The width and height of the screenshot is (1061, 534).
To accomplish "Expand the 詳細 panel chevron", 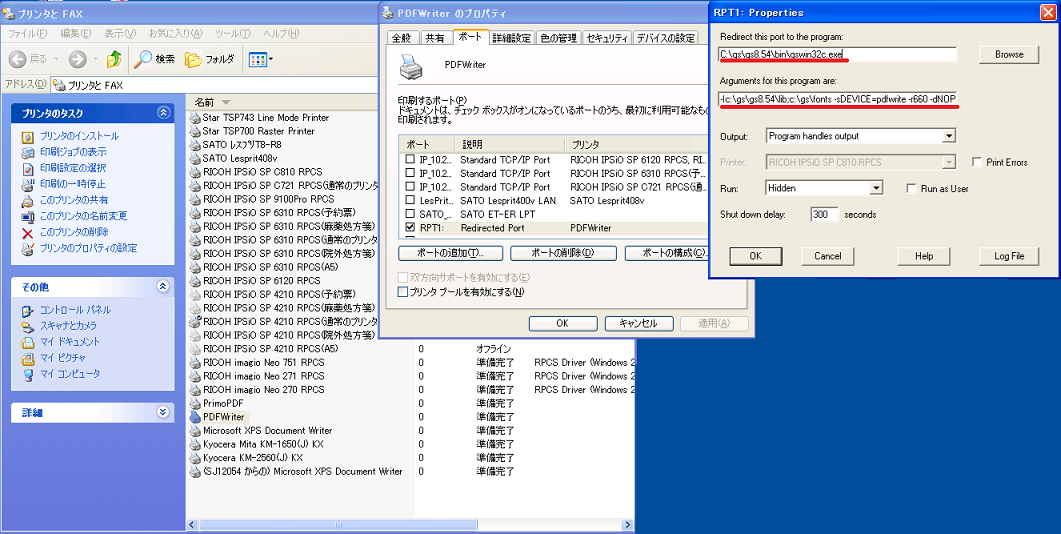I will pyautogui.click(x=162, y=411).
